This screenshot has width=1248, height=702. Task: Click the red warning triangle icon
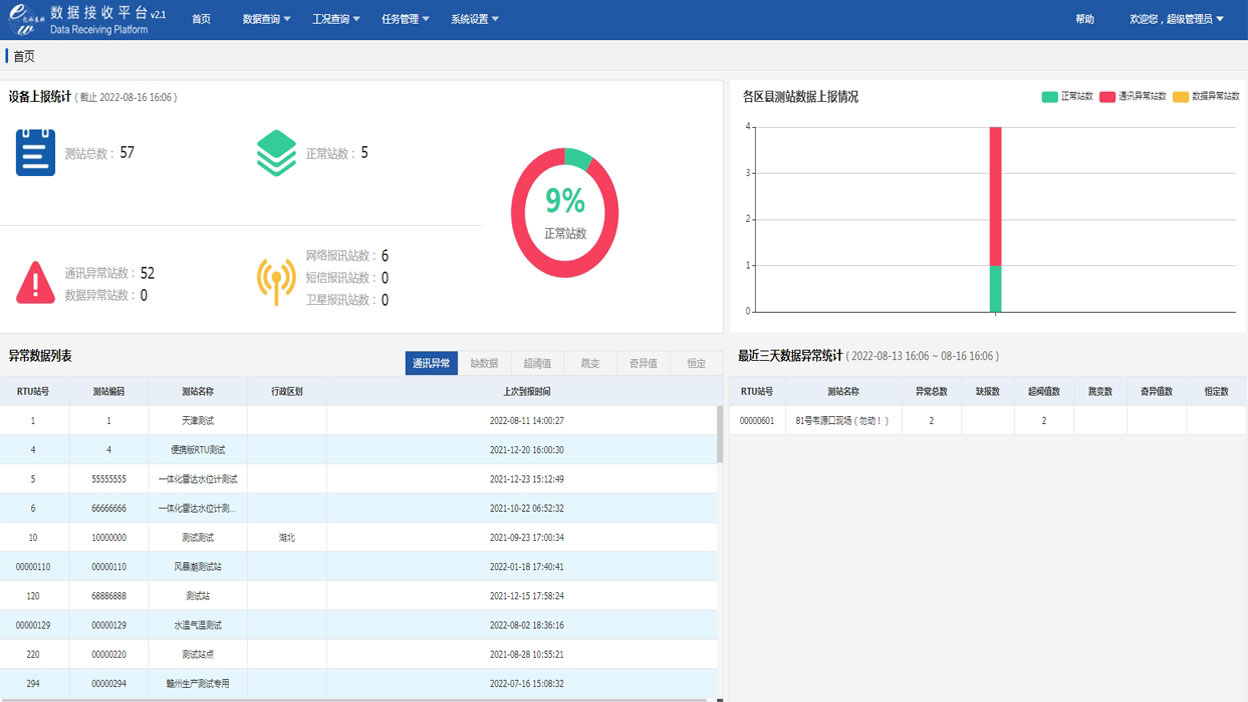point(36,283)
